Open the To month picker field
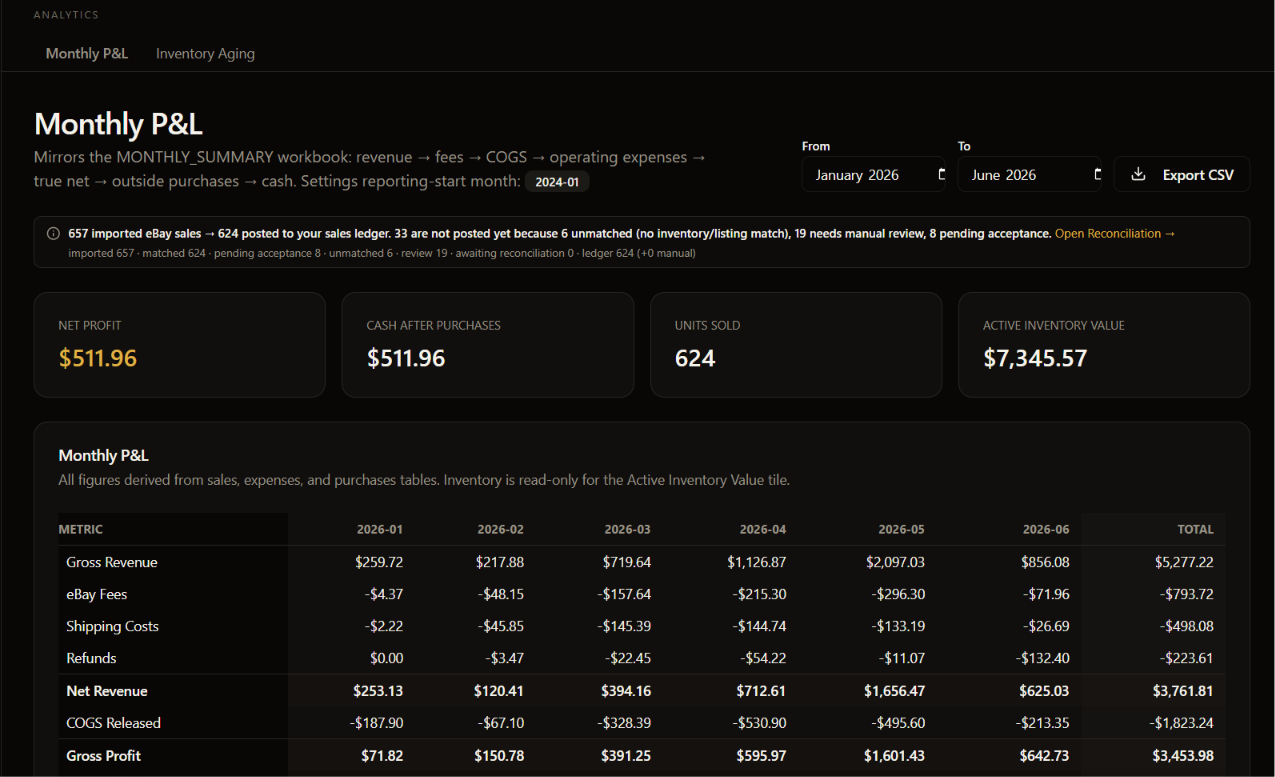This screenshot has height=777, width=1275. point(1029,174)
